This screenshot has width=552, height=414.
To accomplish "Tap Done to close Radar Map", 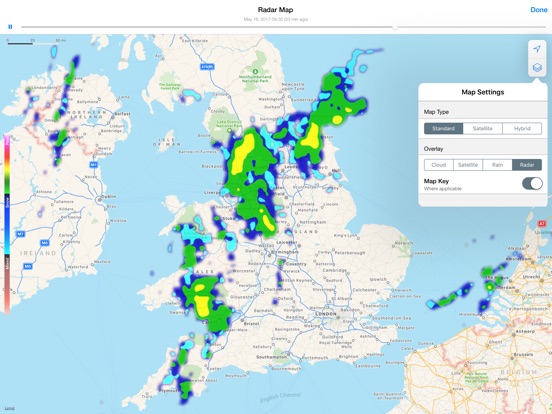I will pyautogui.click(x=539, y=10).
